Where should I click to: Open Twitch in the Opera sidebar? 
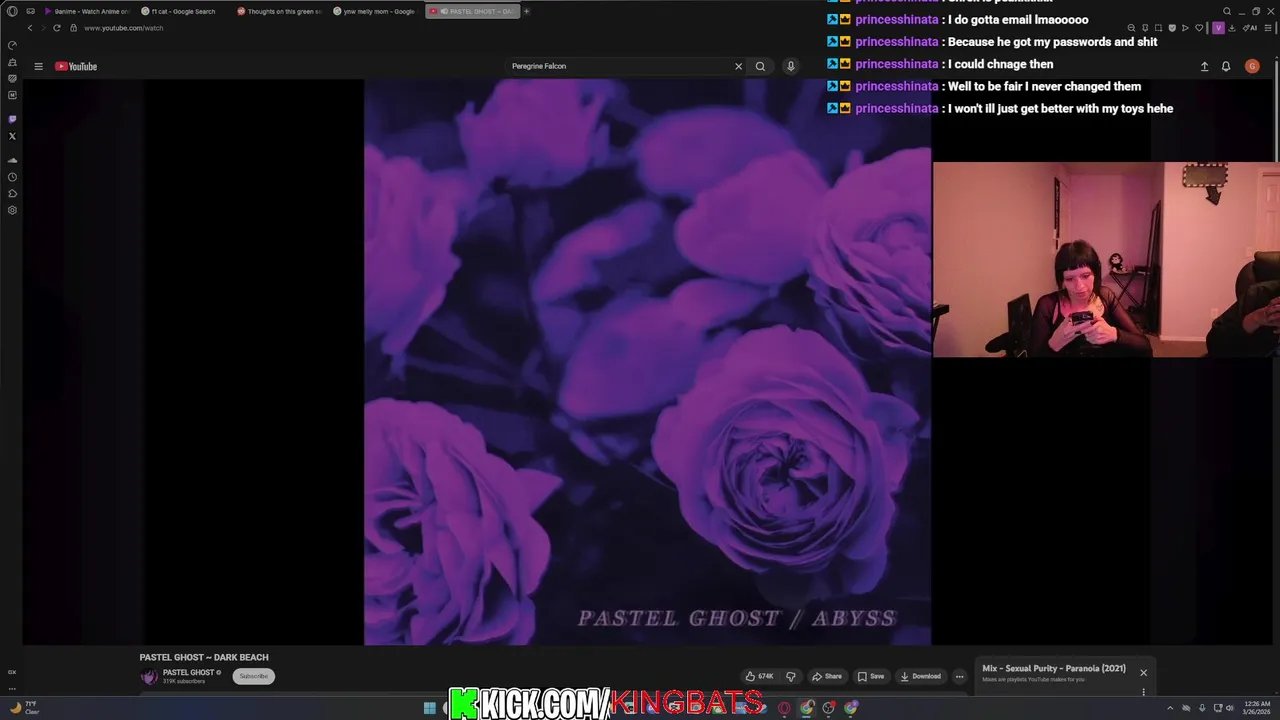pyautogui.click(x=12, y=119)
